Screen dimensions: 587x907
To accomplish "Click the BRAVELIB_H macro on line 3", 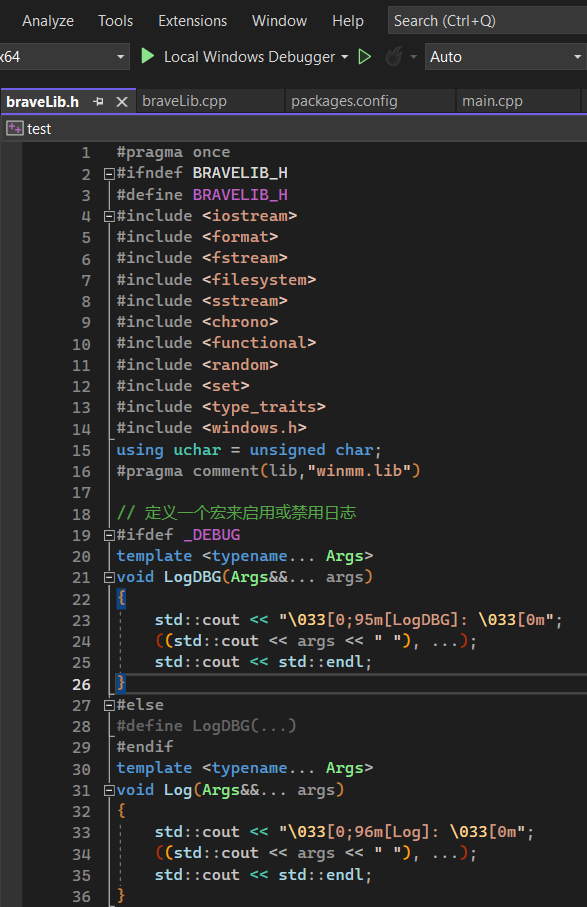I will 240,195.
